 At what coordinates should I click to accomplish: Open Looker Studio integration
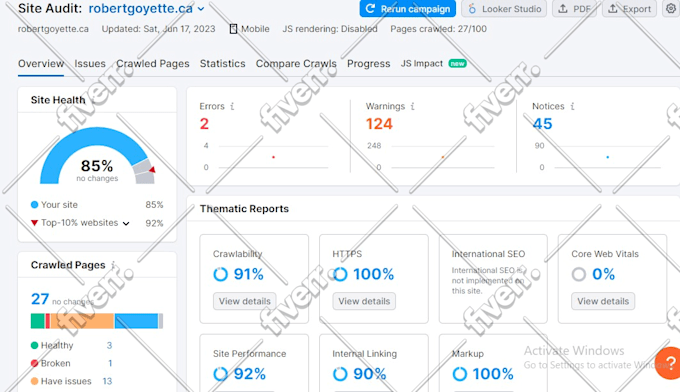(x=504, y=9)
